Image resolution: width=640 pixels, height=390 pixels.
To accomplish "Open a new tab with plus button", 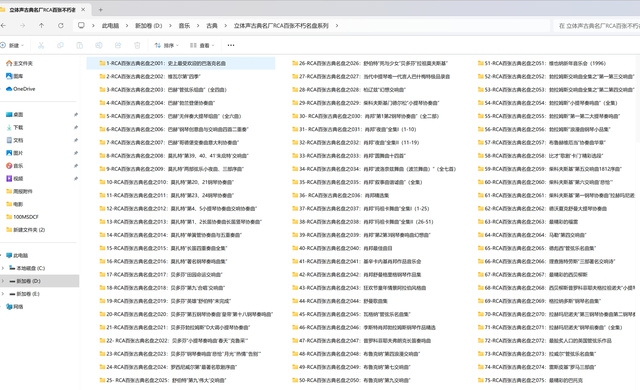I will (x=100, y=9).
